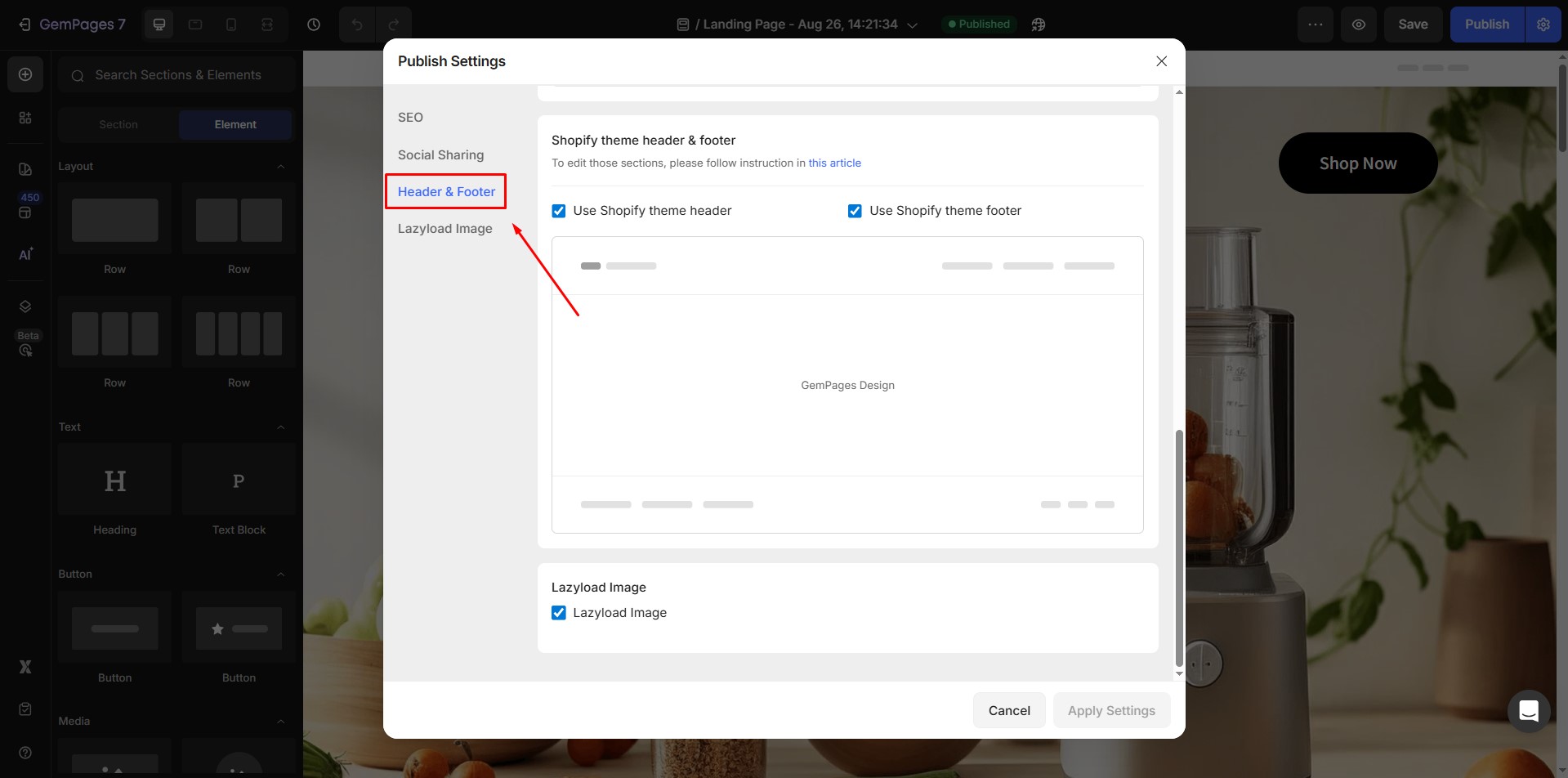Image resolution: width=1568 pixels, height=778 pixels.
Task: Click the redo arrow in the toolbar
Action: 395,24
